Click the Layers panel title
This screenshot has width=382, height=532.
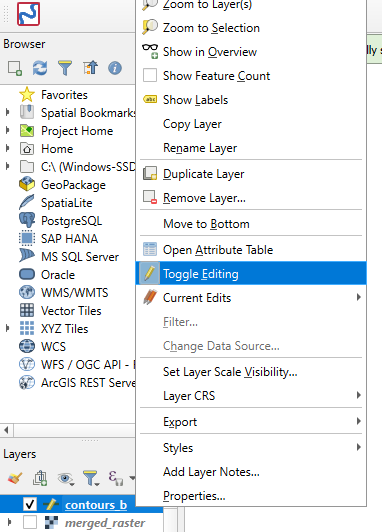20,454
